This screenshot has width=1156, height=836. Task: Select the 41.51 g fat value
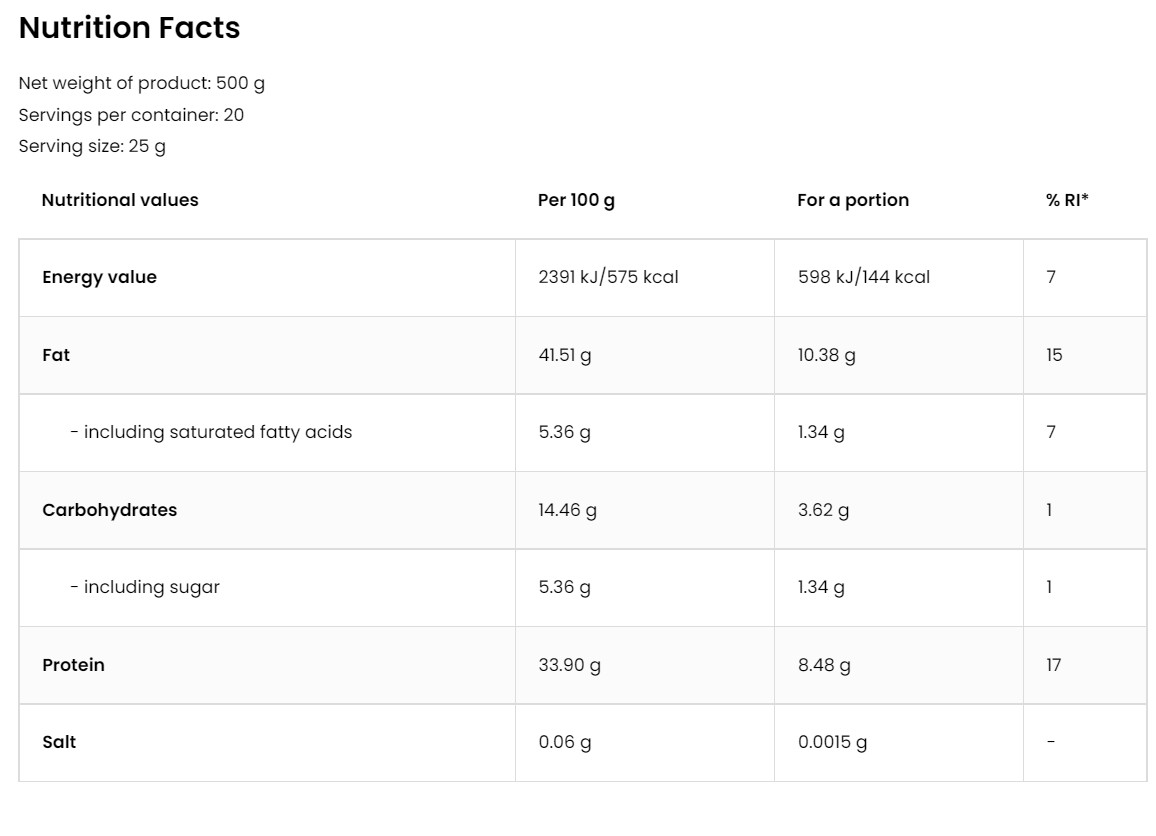pyautogui.click(x=564, y=355)
